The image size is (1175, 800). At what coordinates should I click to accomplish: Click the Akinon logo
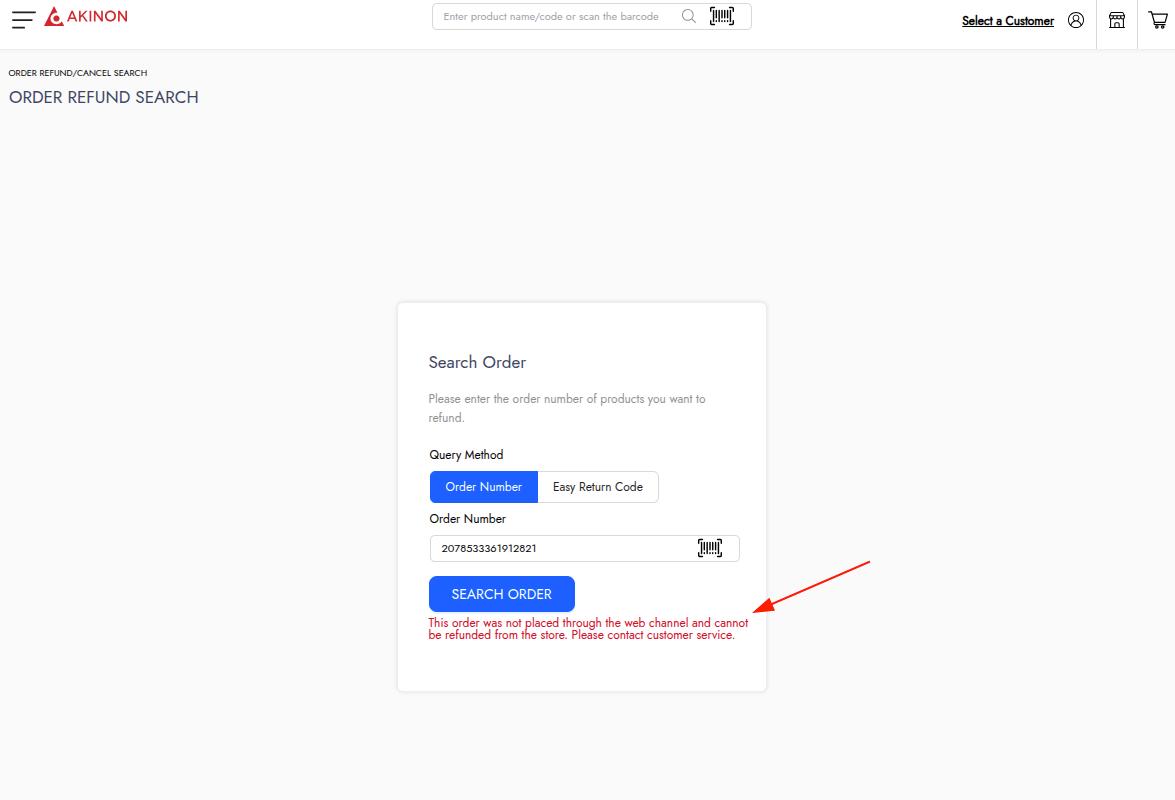[86, 17]
